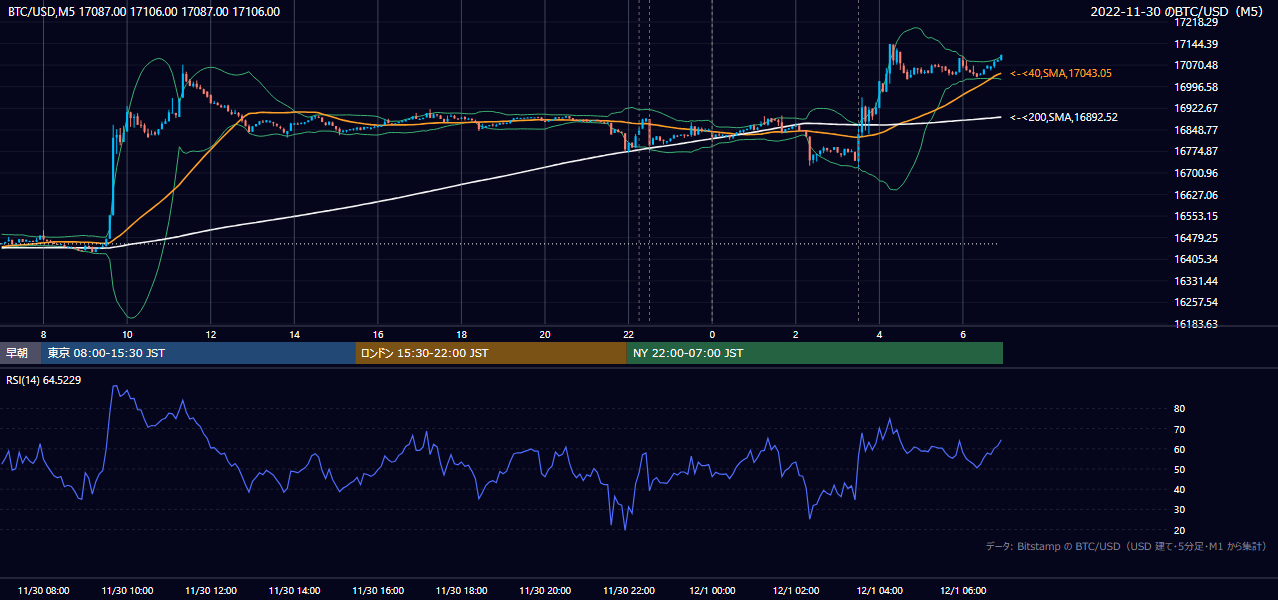
Task: Click price axis value 16848.77
Action: point(1195,130)
